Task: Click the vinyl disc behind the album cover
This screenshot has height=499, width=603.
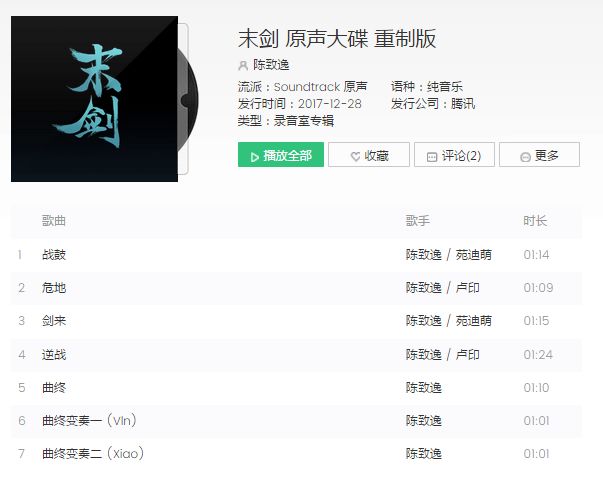Action: 188,101
